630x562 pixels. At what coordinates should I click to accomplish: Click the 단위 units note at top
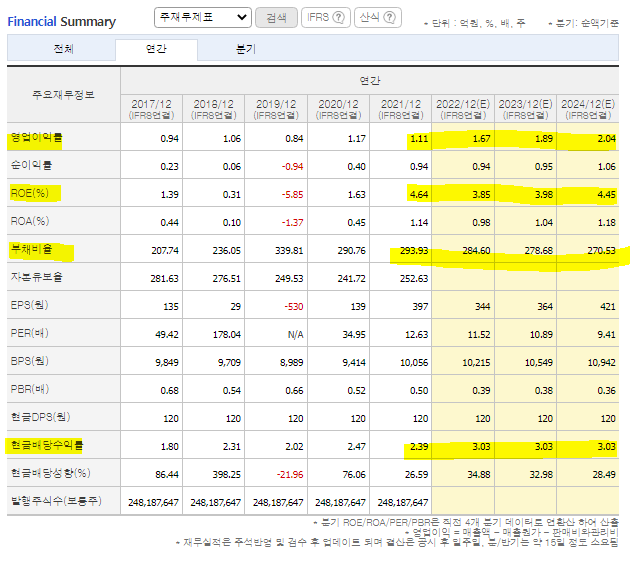[475, 23]
